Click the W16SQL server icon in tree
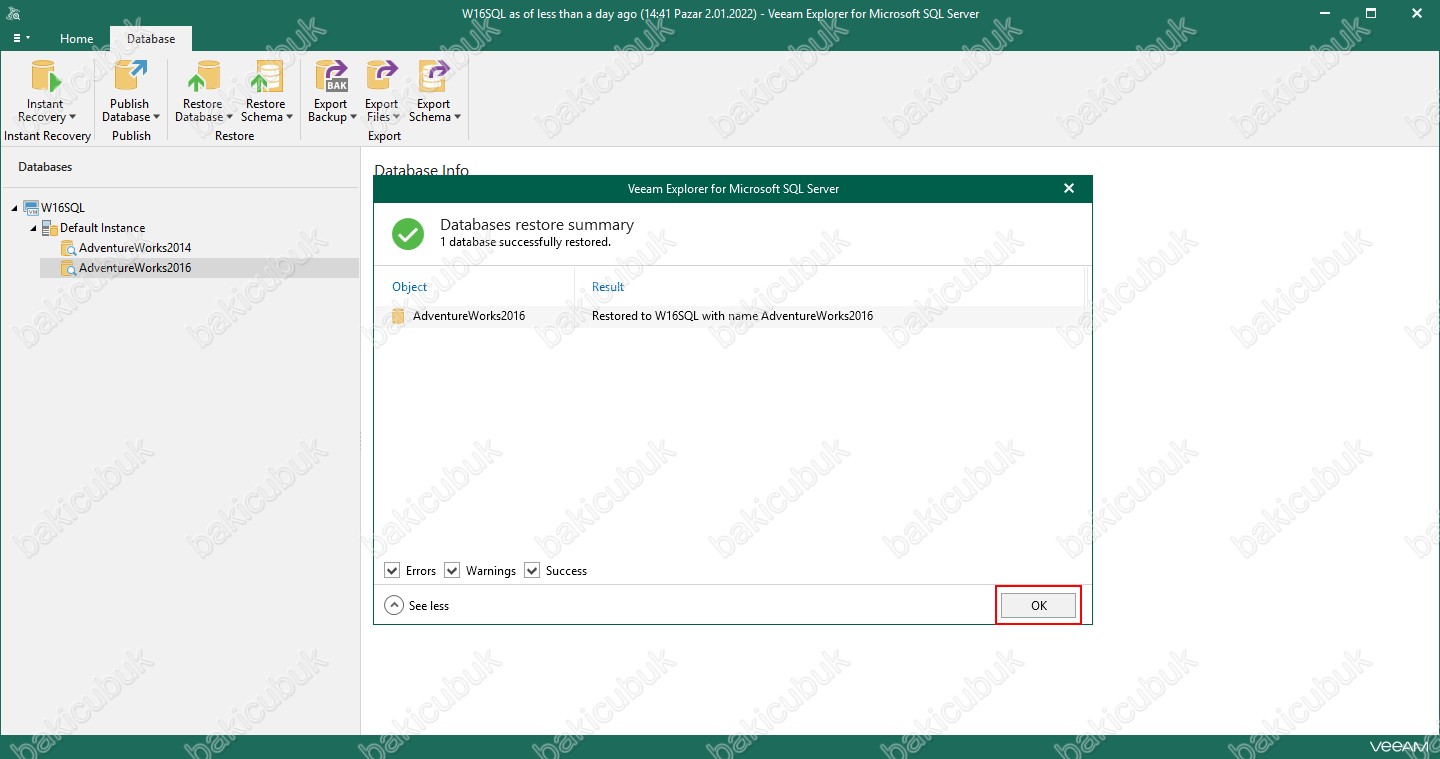This screenshot has height=759, width=1440. pyautogui.click(x=31, y=208)
